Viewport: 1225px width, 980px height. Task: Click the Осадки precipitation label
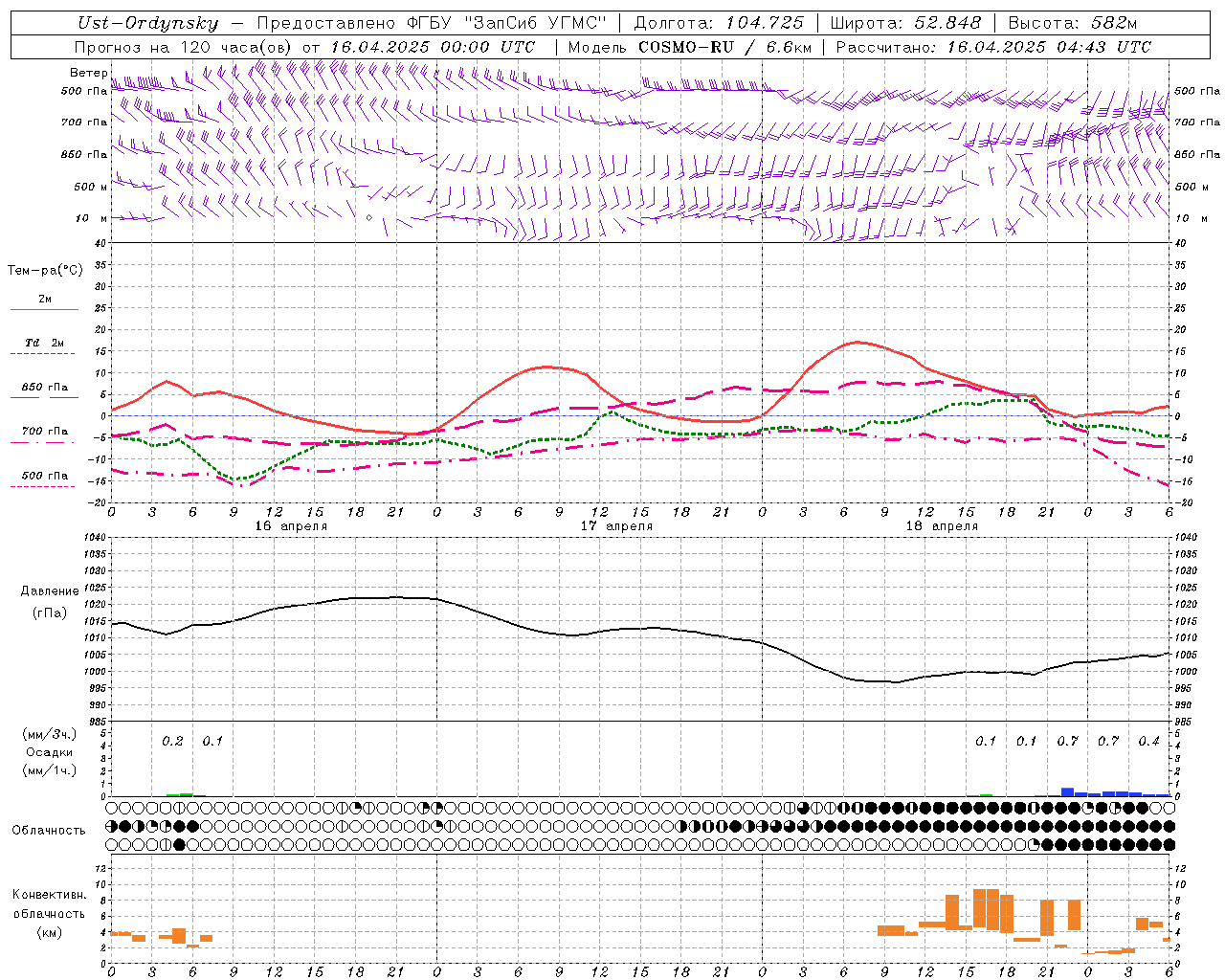[x=50, y=752]
